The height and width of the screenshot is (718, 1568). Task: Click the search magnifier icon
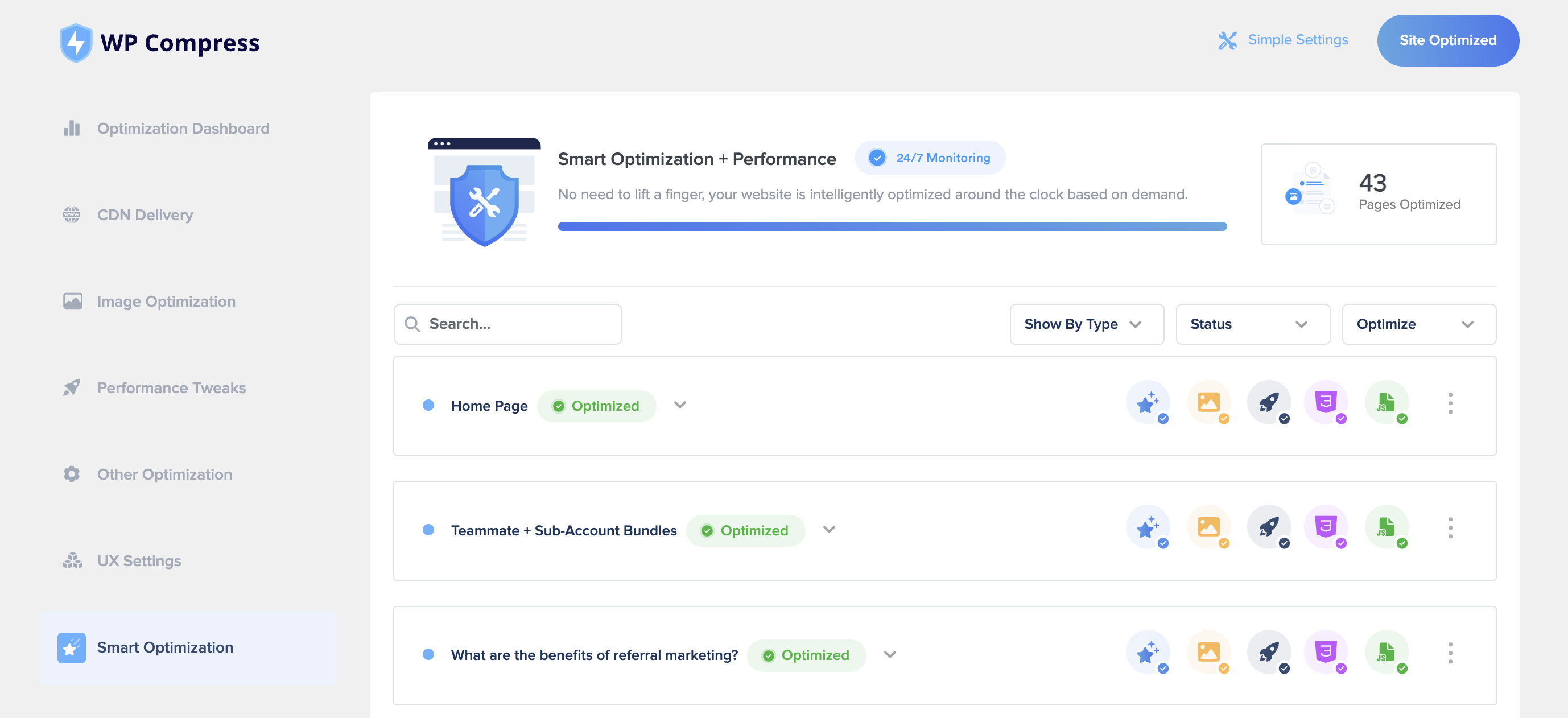[412, 324]
